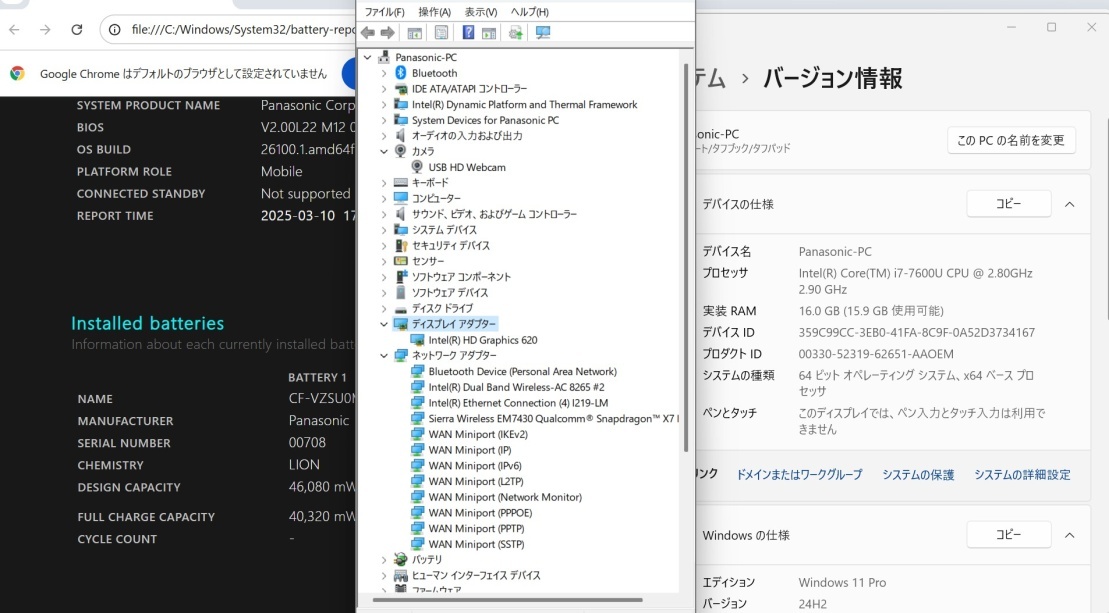Open the 表示(V) menu
The height and width of the screenshot is (613, 1109).
pos(481,12)
